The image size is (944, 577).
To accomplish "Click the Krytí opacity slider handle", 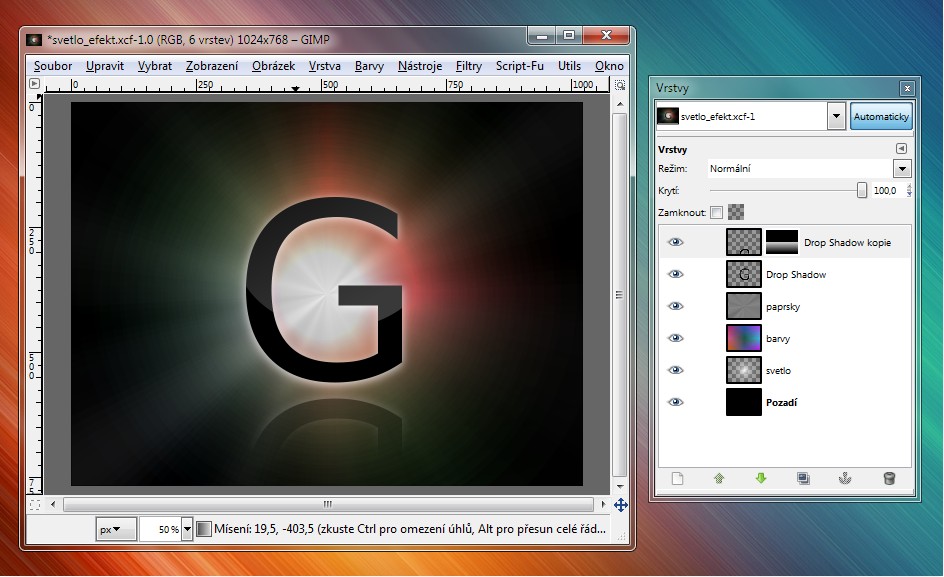I will (862, 190).
